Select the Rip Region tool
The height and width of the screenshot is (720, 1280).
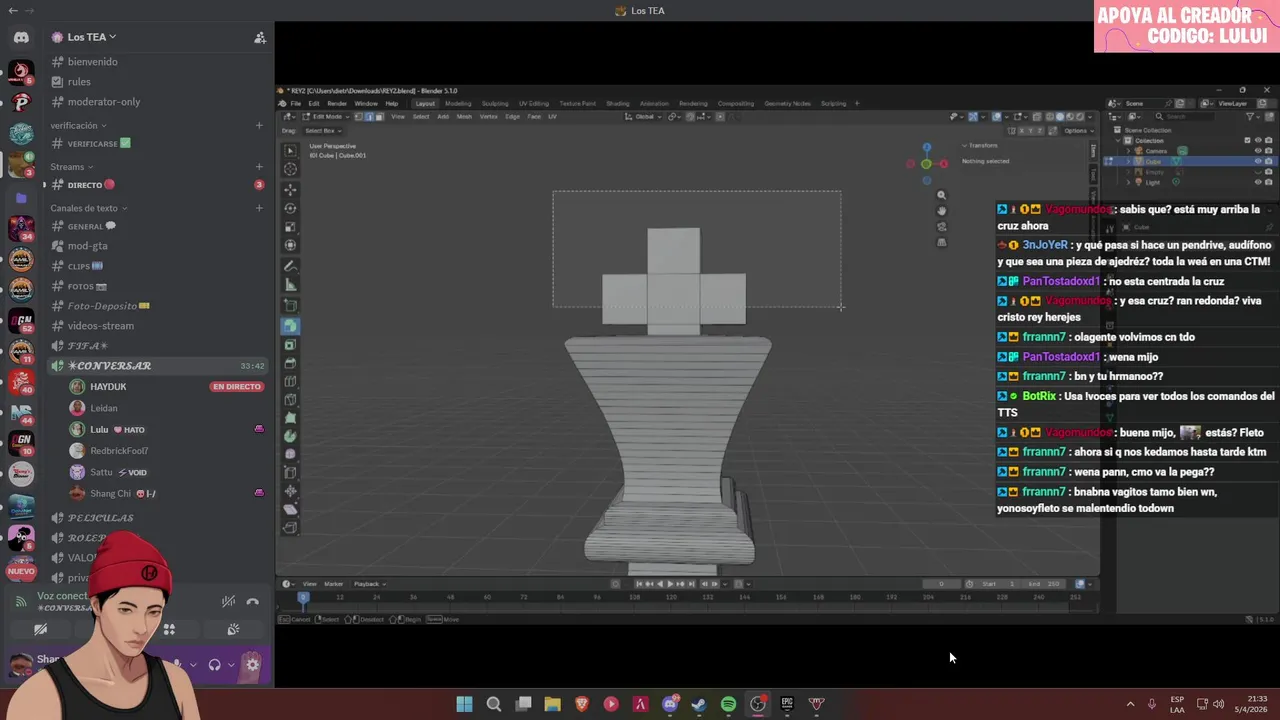tap(290, 528)
